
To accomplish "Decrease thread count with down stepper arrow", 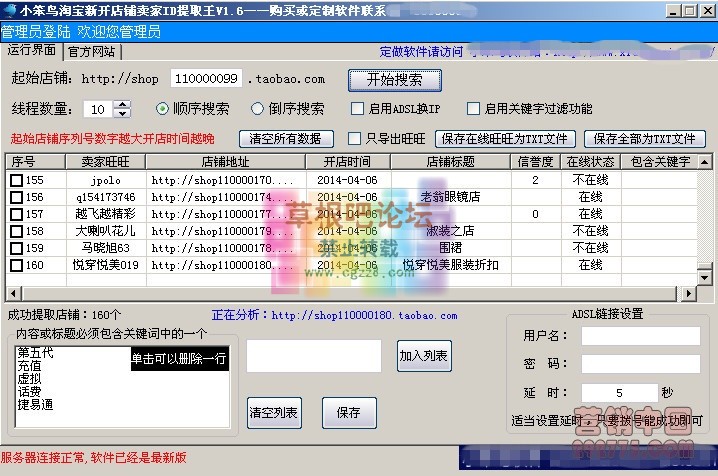I will (122, 113).
